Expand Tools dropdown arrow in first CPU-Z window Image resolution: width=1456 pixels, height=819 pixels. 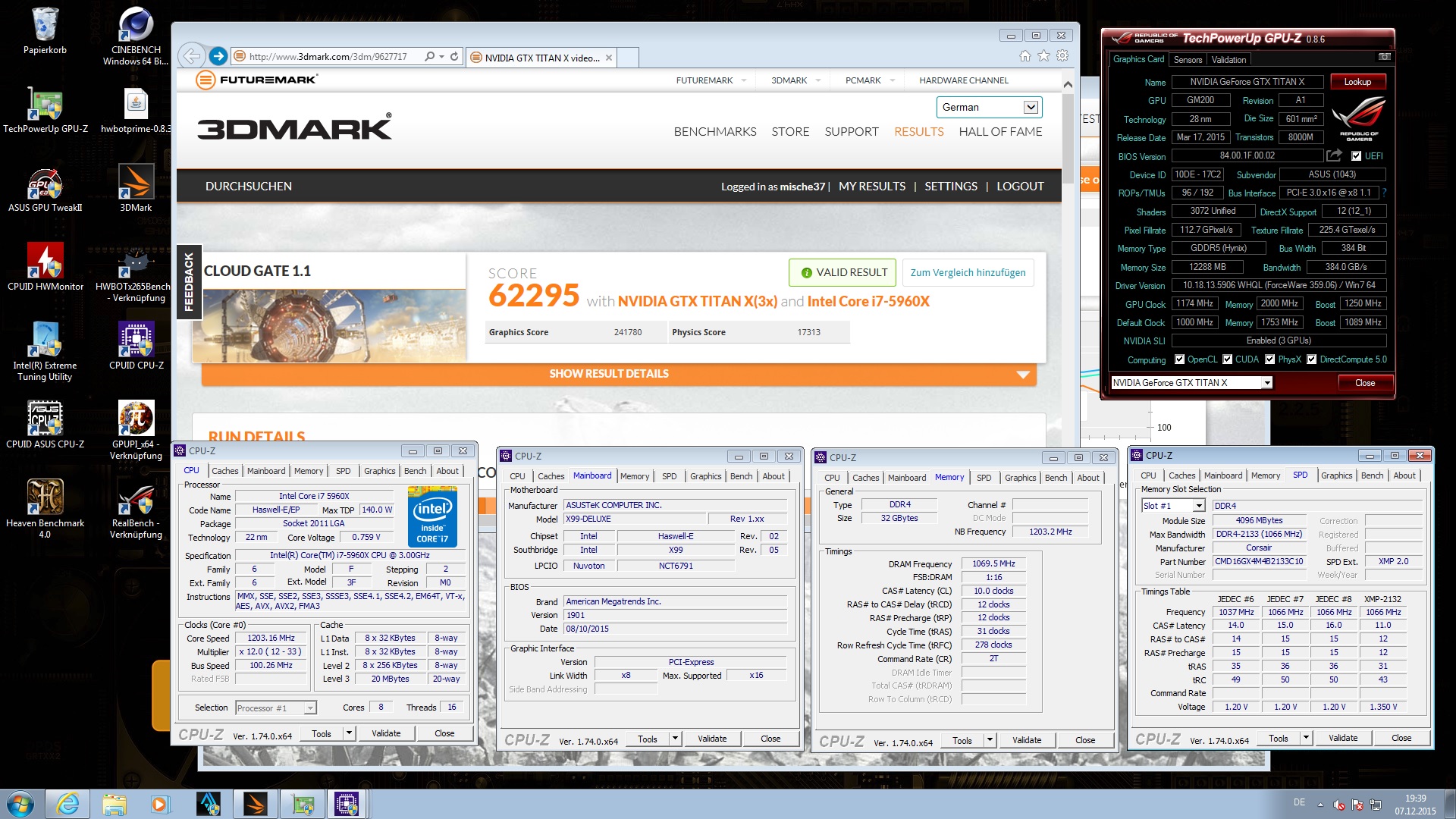349,733
